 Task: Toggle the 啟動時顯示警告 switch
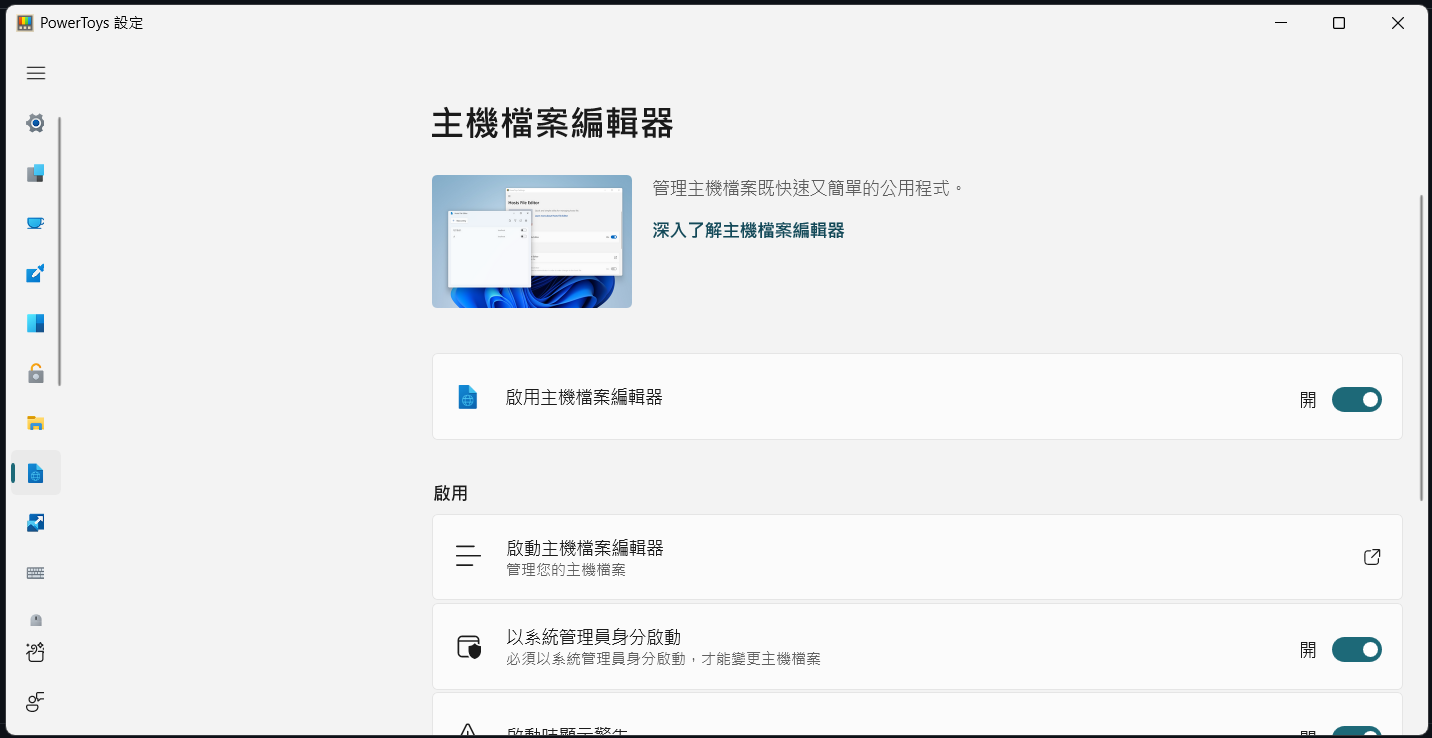[1356, 731]
